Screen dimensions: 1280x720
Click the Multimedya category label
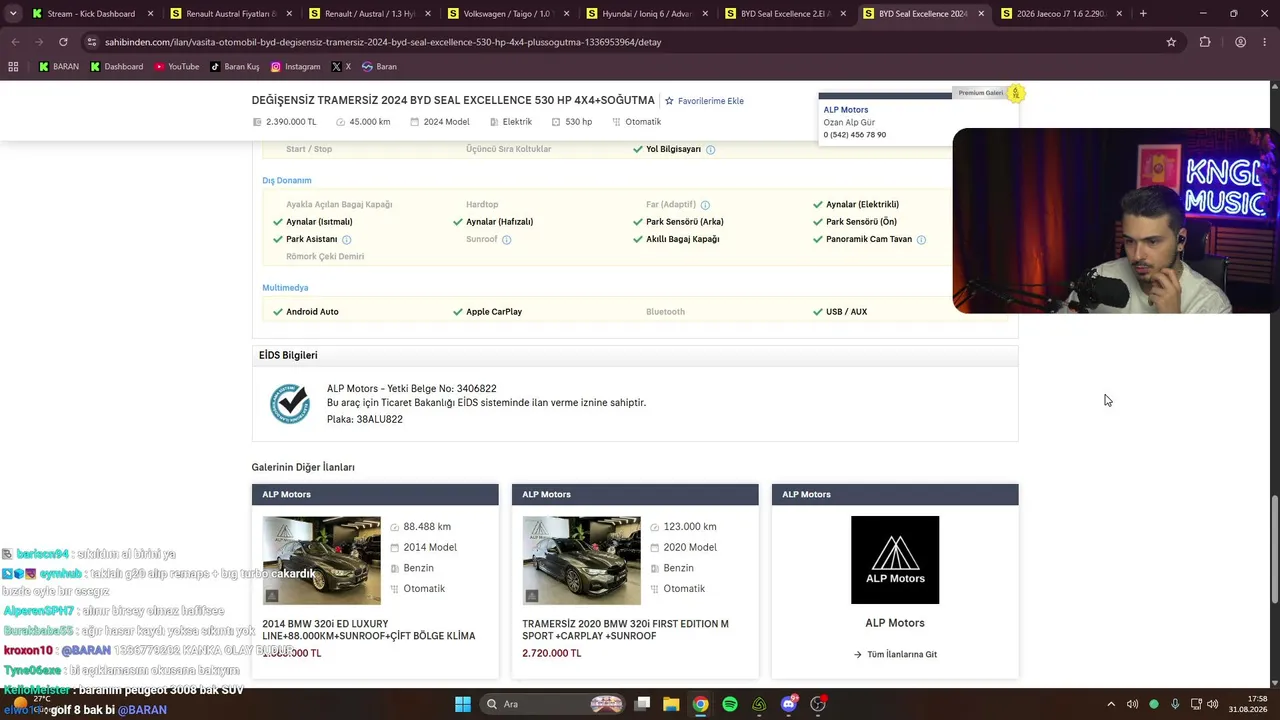[x=285, y=288]
